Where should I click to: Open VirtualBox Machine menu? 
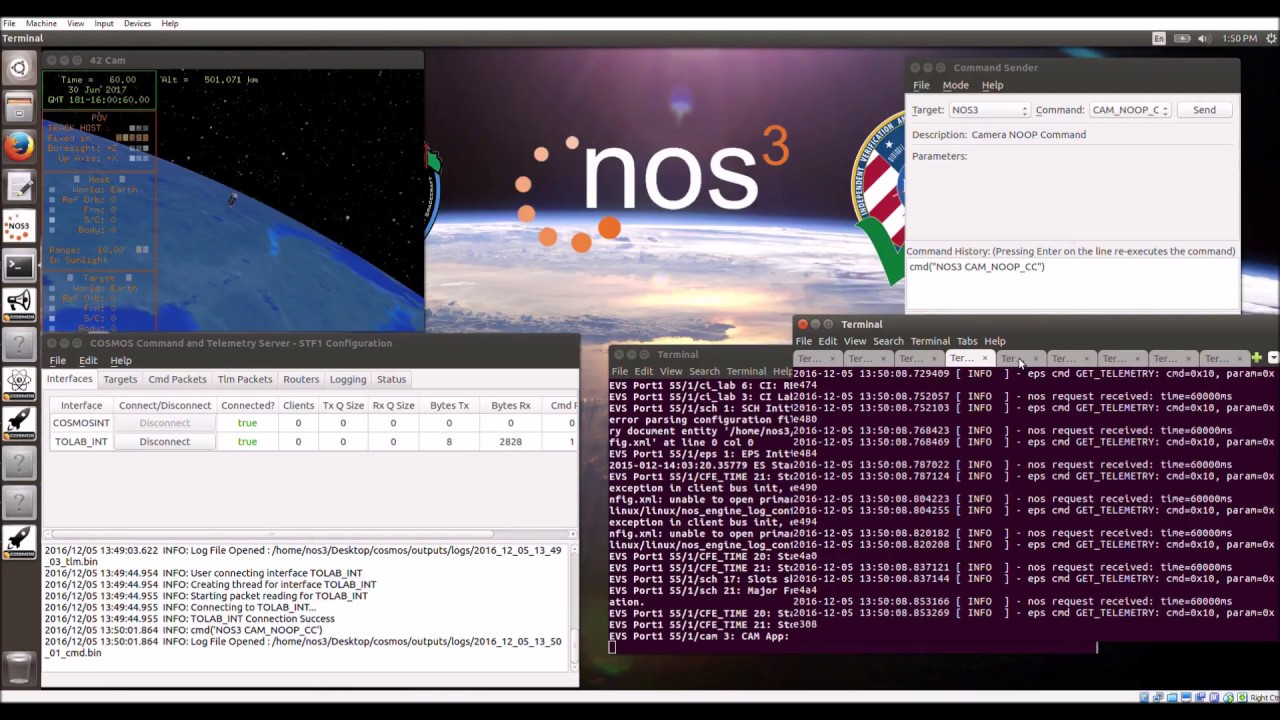(x=41, y=23)
